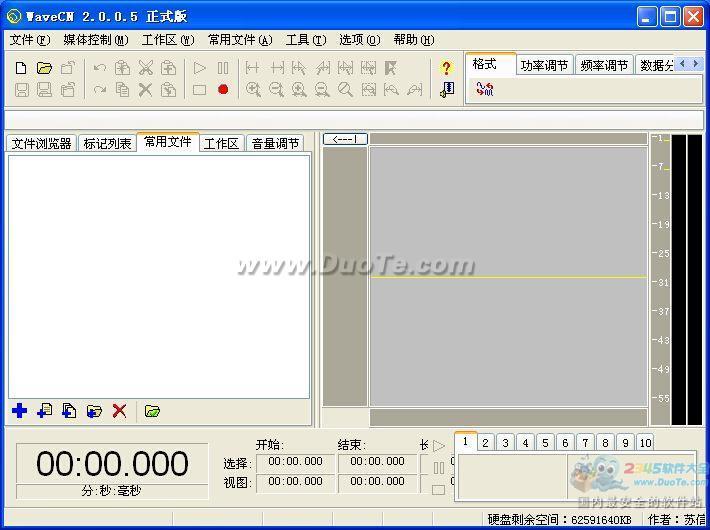Click the add current file icon beside plus

(44, 411)
